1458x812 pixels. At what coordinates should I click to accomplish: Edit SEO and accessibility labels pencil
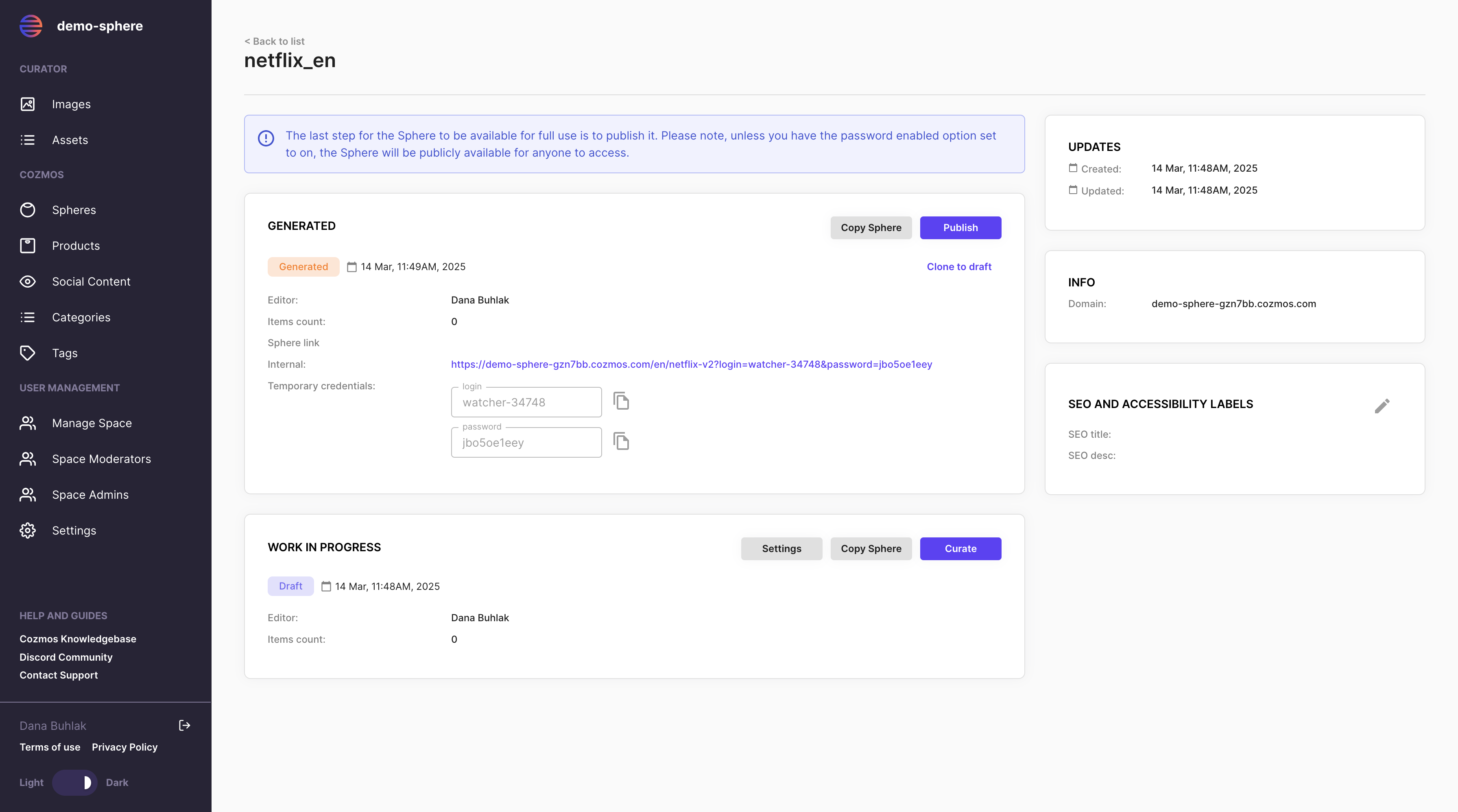point(1382,406)
